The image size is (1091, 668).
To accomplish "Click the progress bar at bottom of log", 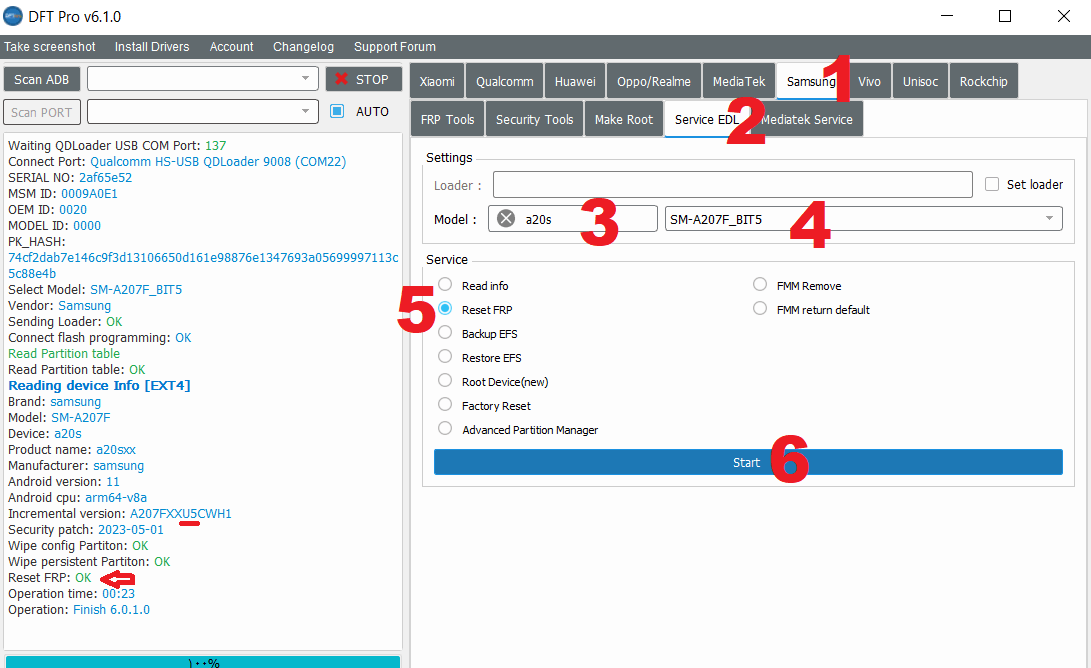I will point(203,661).
